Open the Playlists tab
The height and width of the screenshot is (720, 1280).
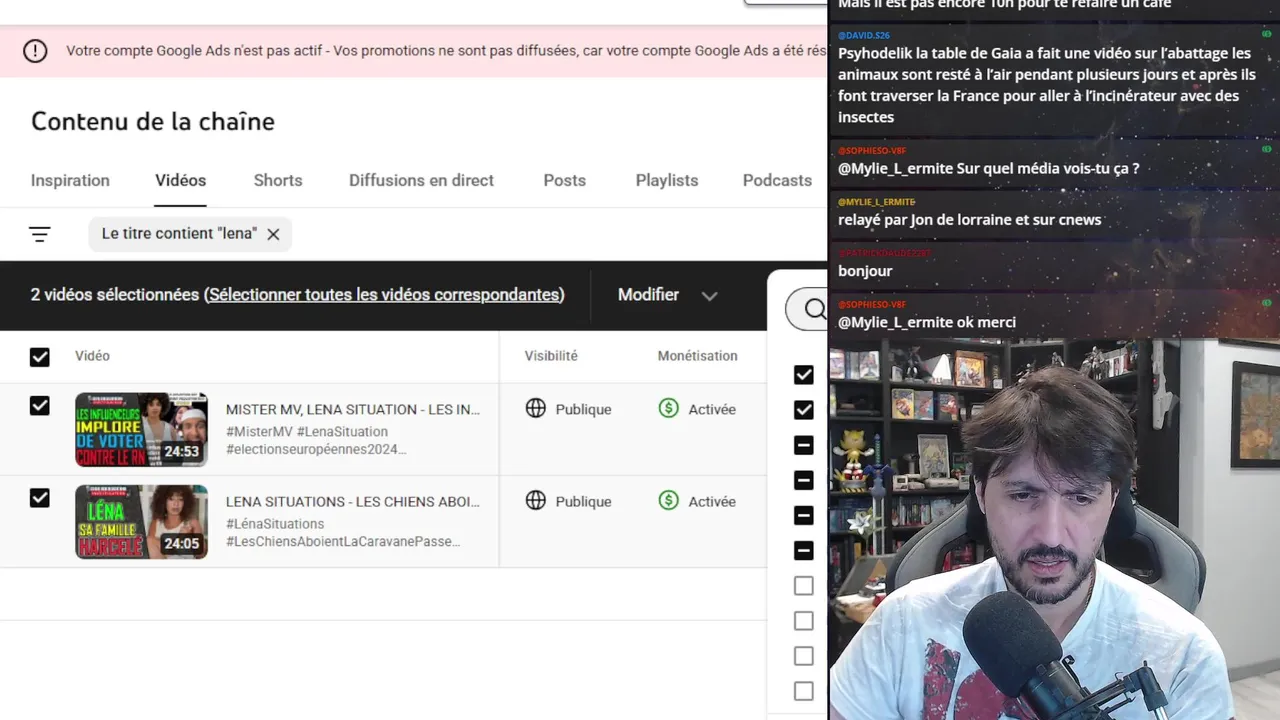point(667,180)
